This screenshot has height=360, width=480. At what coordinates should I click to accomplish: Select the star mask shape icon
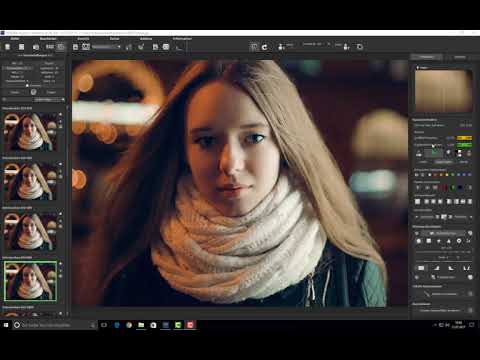[x=439, y=241]
